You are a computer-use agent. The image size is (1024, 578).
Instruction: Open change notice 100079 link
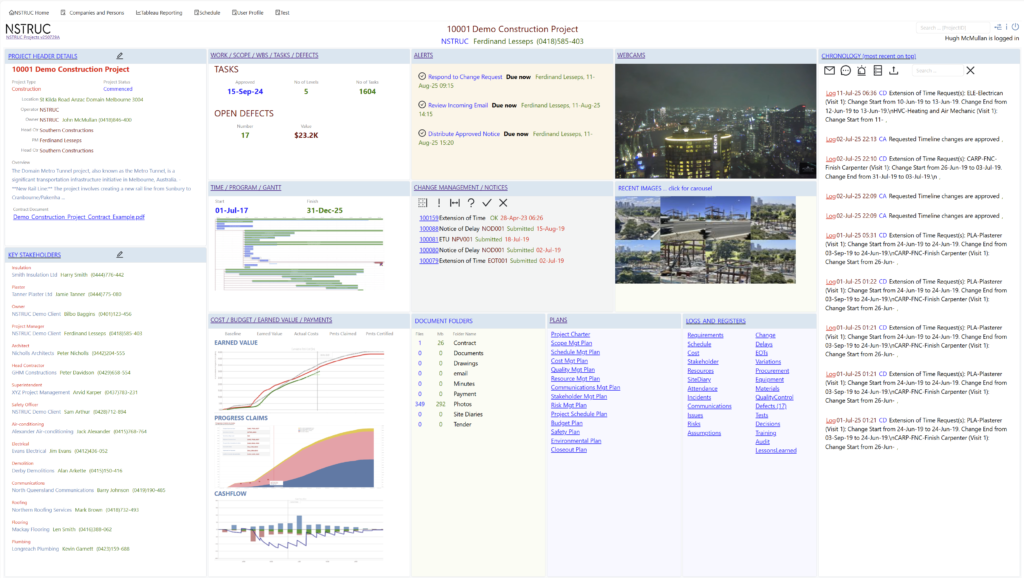[428, 261]
